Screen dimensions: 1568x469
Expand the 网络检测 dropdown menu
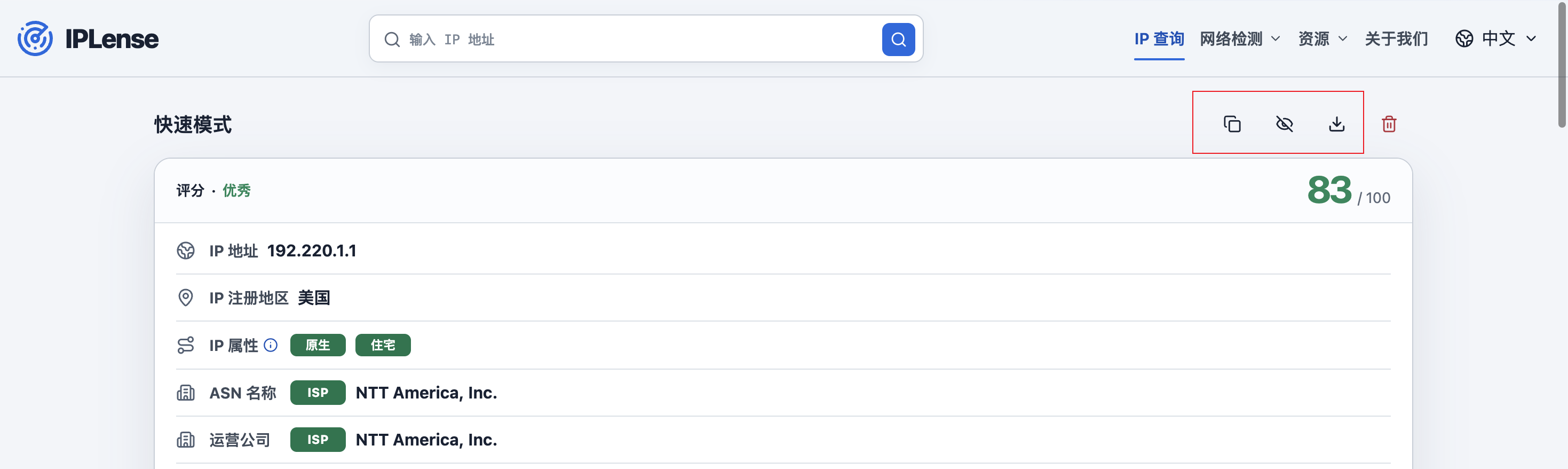1239,39
